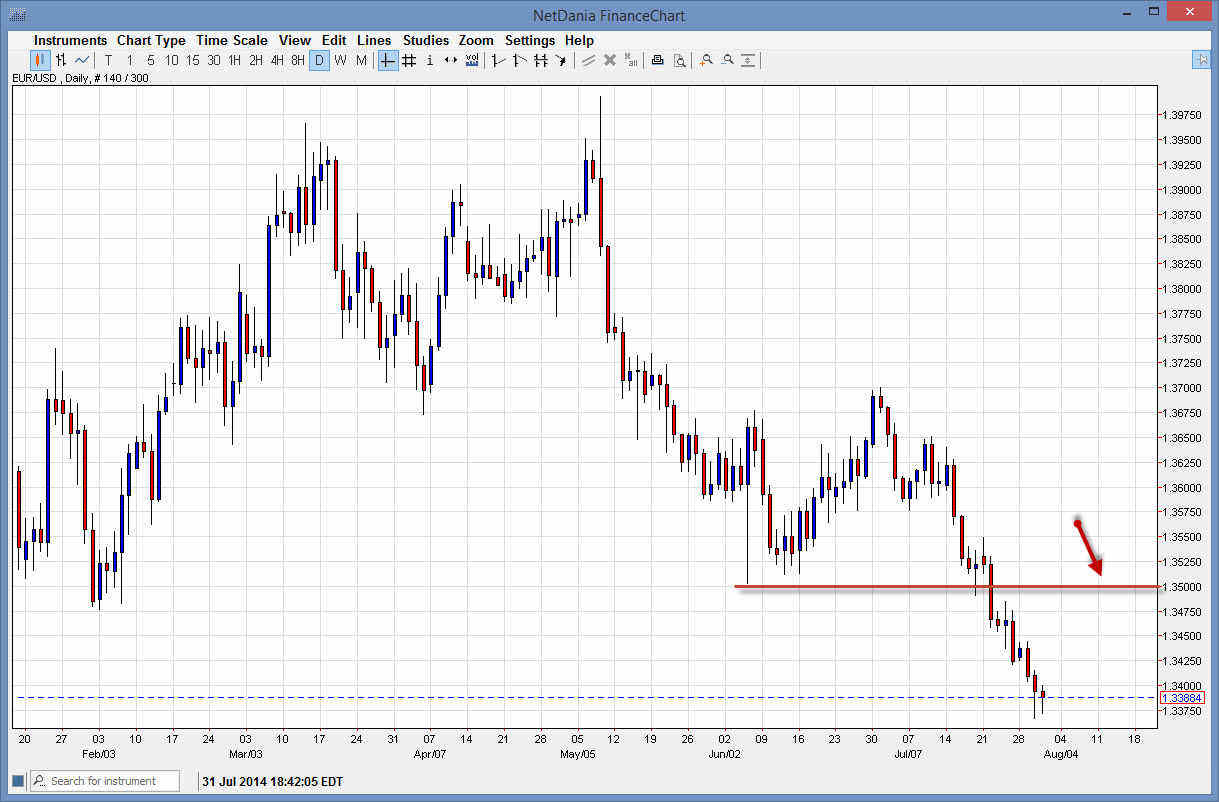The height and width of the screenshot is (802, 1219).
Task: Toggle the D daily timeframe button
Action: [319, 60]
